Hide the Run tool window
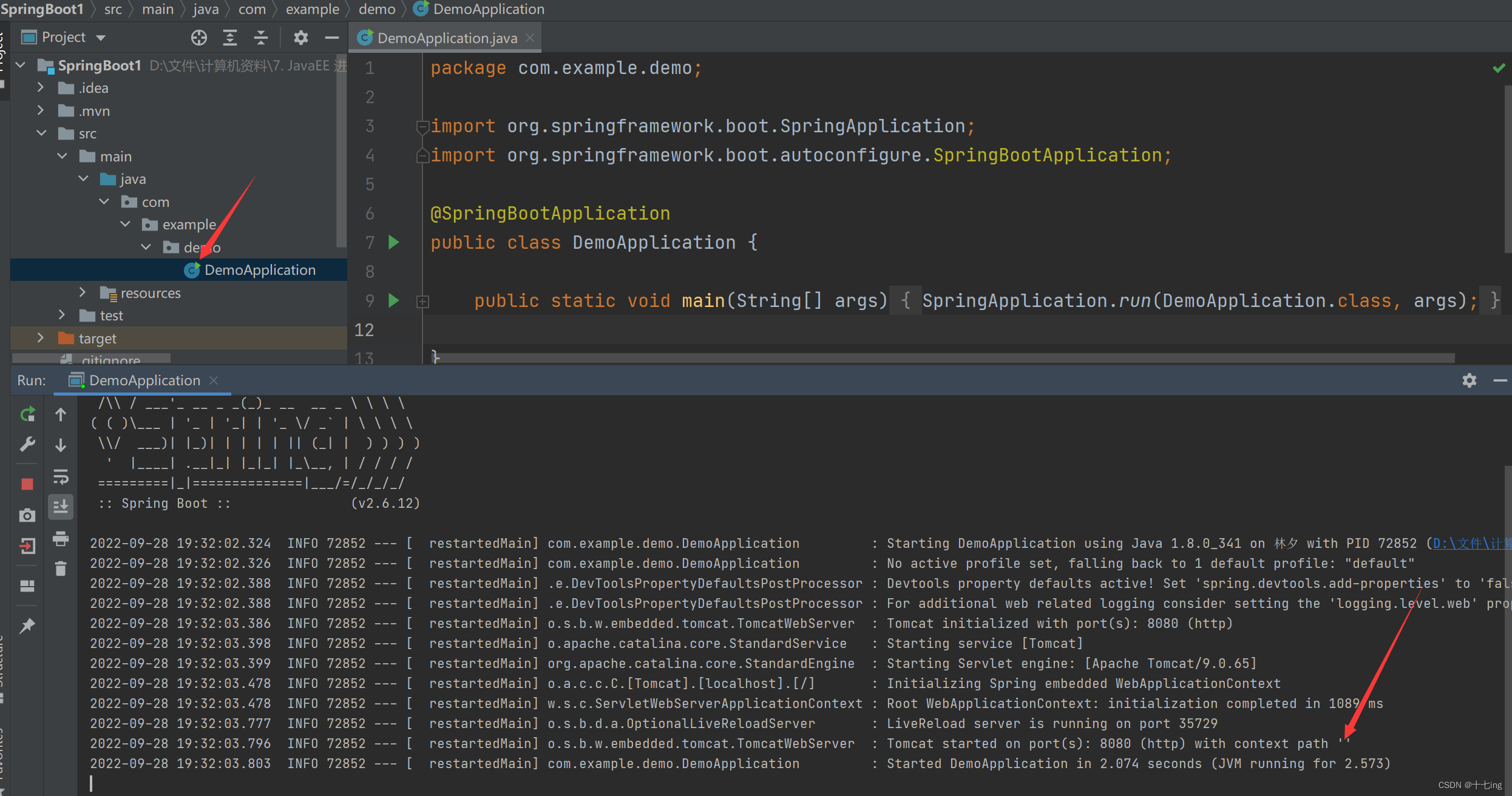Image resolution: width=1512 pixels, height=796 pixels. [1500, 380]
